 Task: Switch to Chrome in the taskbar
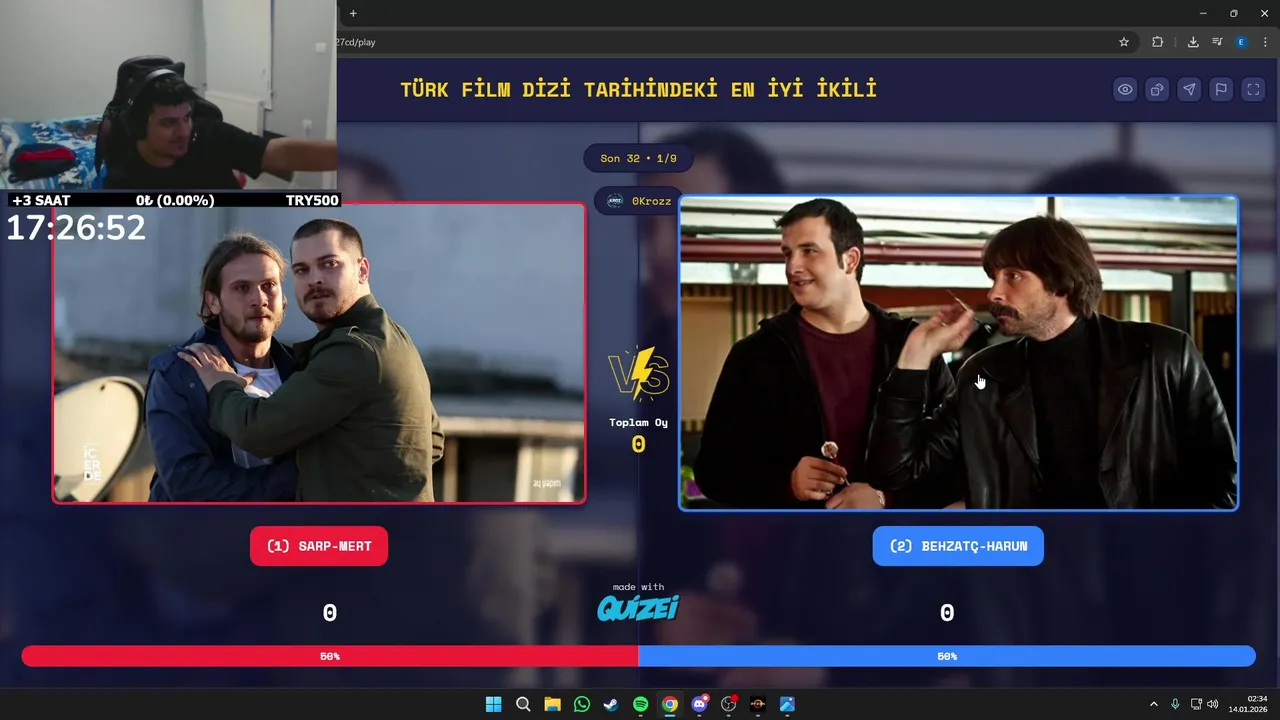(670, 704)
